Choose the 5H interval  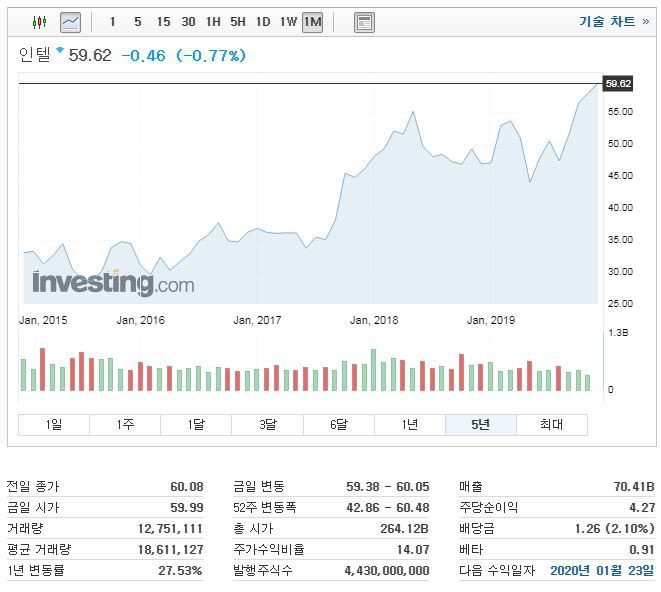(x=238, y=22)
